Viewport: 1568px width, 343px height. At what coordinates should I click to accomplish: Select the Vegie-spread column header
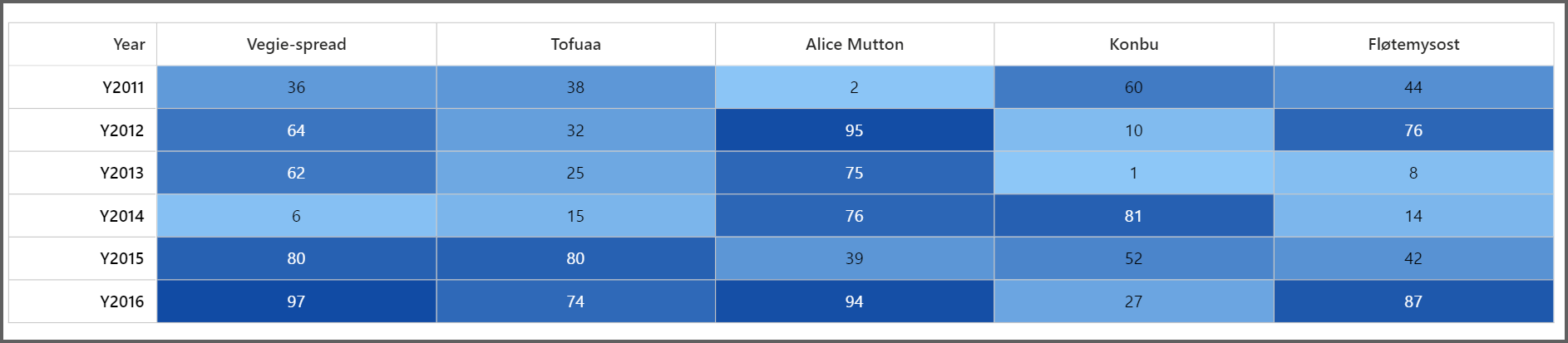(296, 44)
